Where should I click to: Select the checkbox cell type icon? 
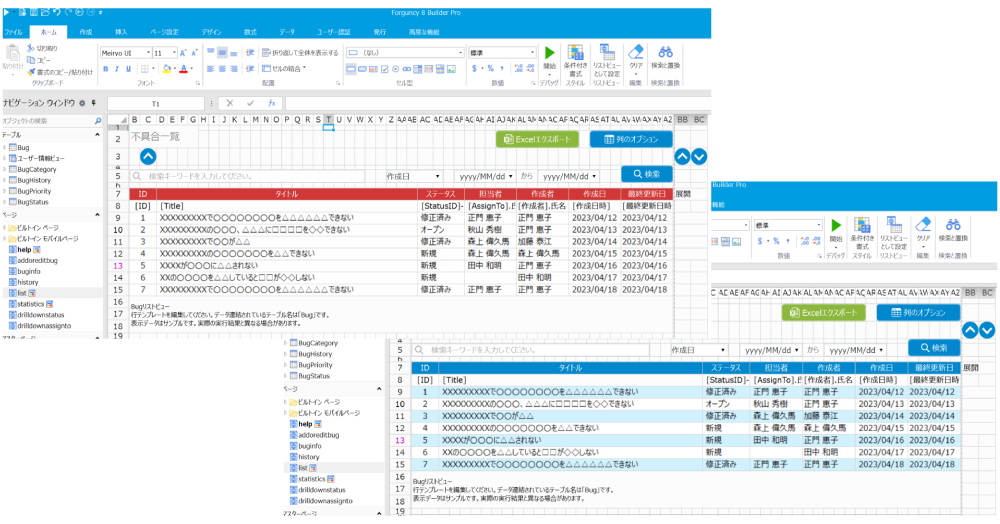point(384,69)
